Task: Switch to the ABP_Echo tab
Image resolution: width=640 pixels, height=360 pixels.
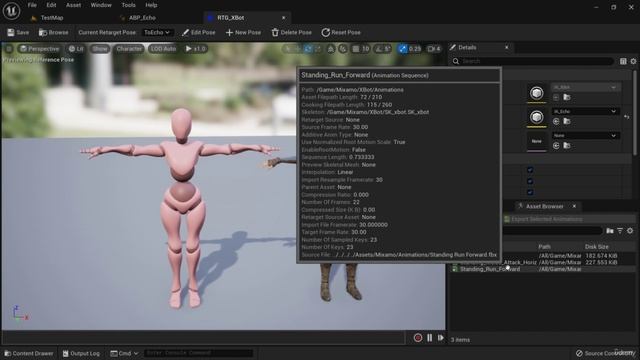Action: click(142, 18)
